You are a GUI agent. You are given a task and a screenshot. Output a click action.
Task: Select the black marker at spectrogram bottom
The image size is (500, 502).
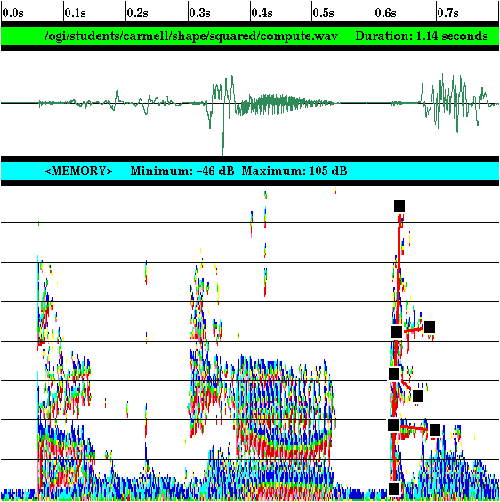pos(394,489)
